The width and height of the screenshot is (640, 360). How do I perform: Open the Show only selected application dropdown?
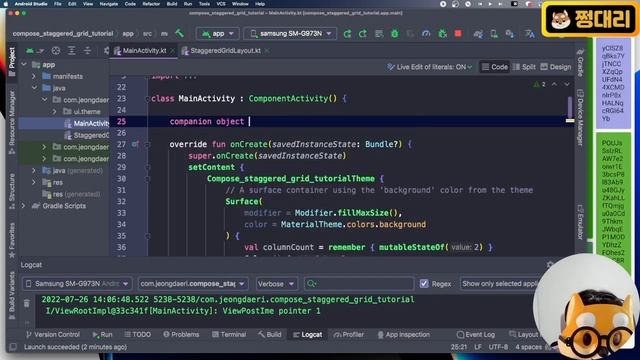coord(500,283)
